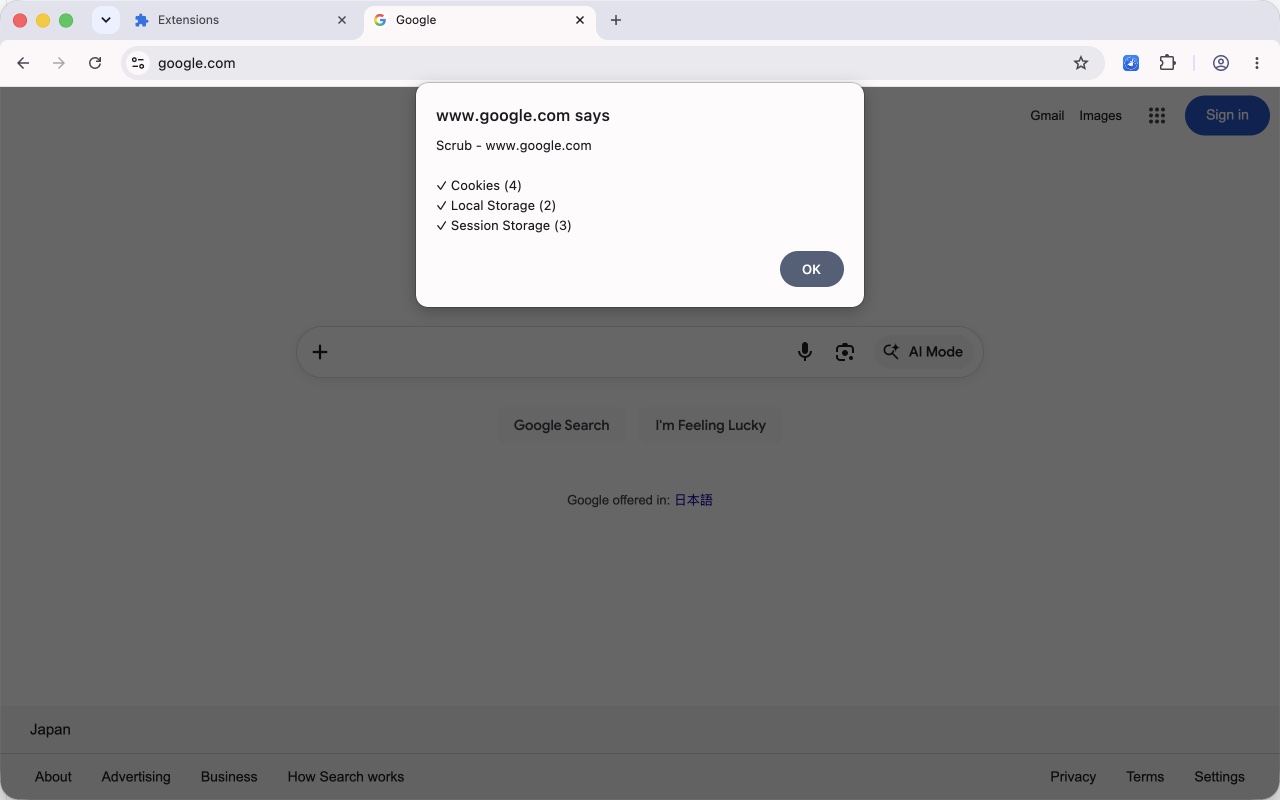Open a new tab
The width and height of the screenshot is (1280, 800).
click(x=616, y=20)
